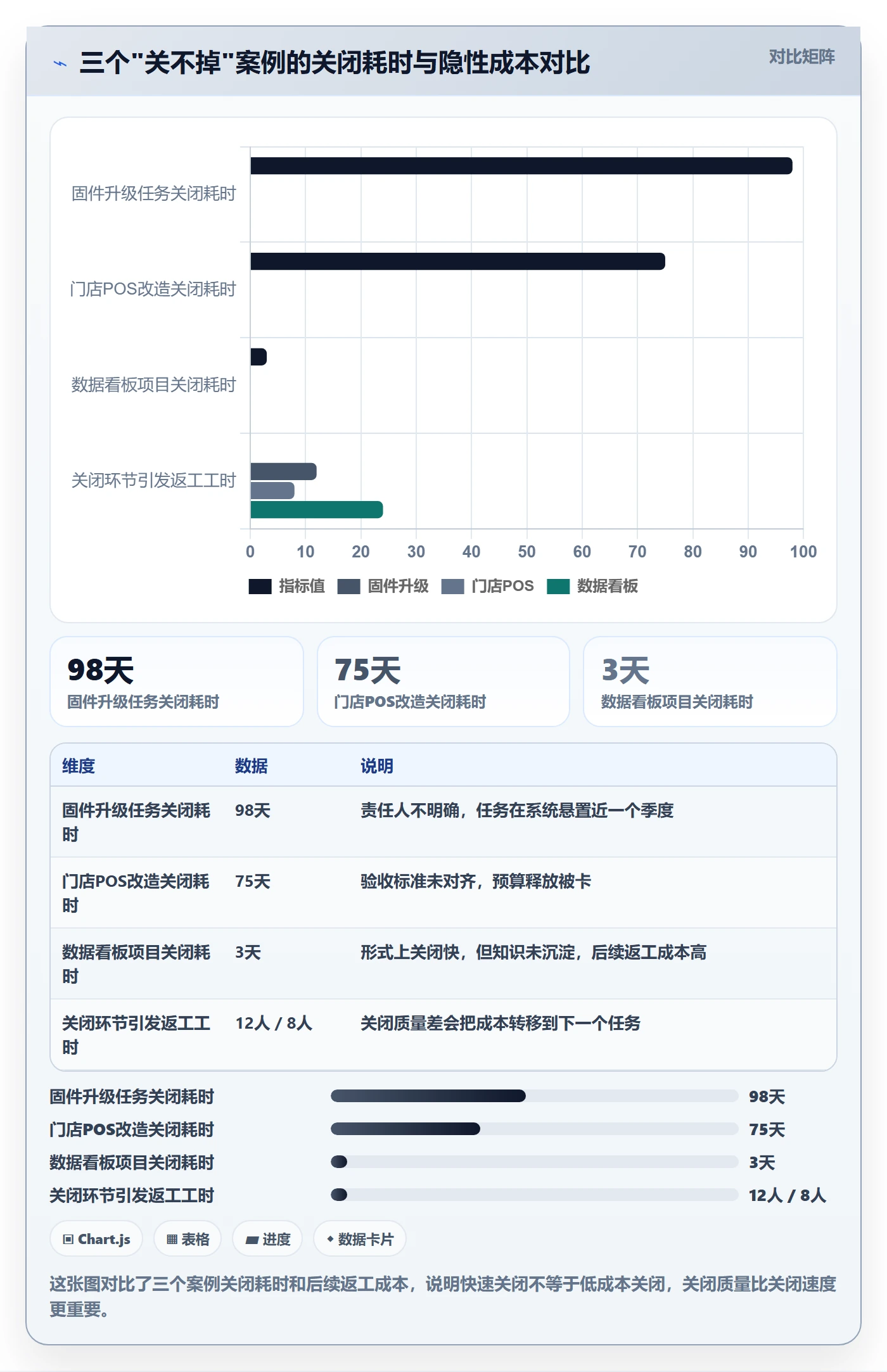Click the lightning icon beside the title
The image size is (887, 1372).
click(60, 63)
